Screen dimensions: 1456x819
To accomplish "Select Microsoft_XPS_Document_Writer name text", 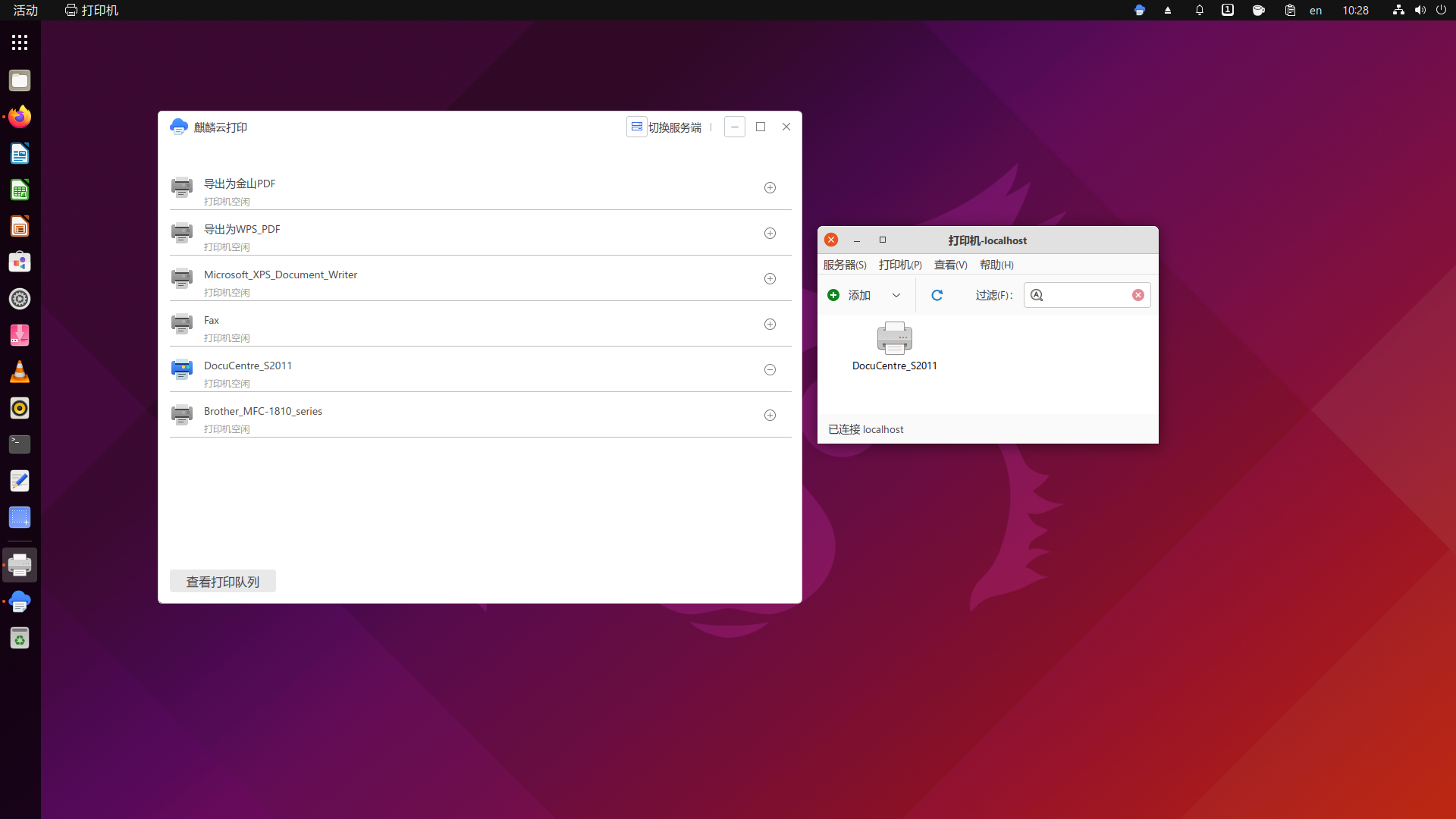I will (281, 275).
